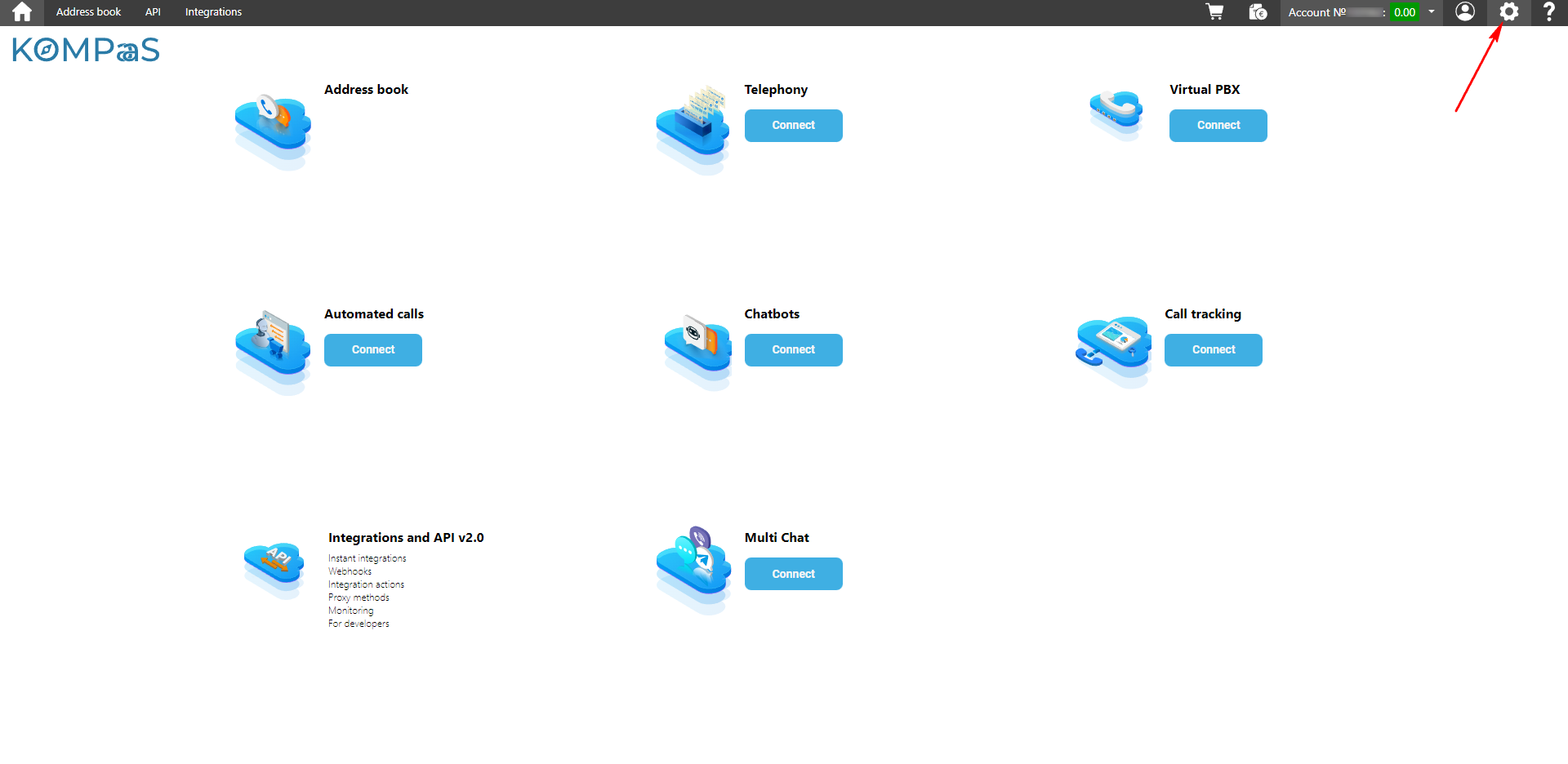Open the Webhooks link
This screenshot has height=764, width=1568.
[350, 571]
